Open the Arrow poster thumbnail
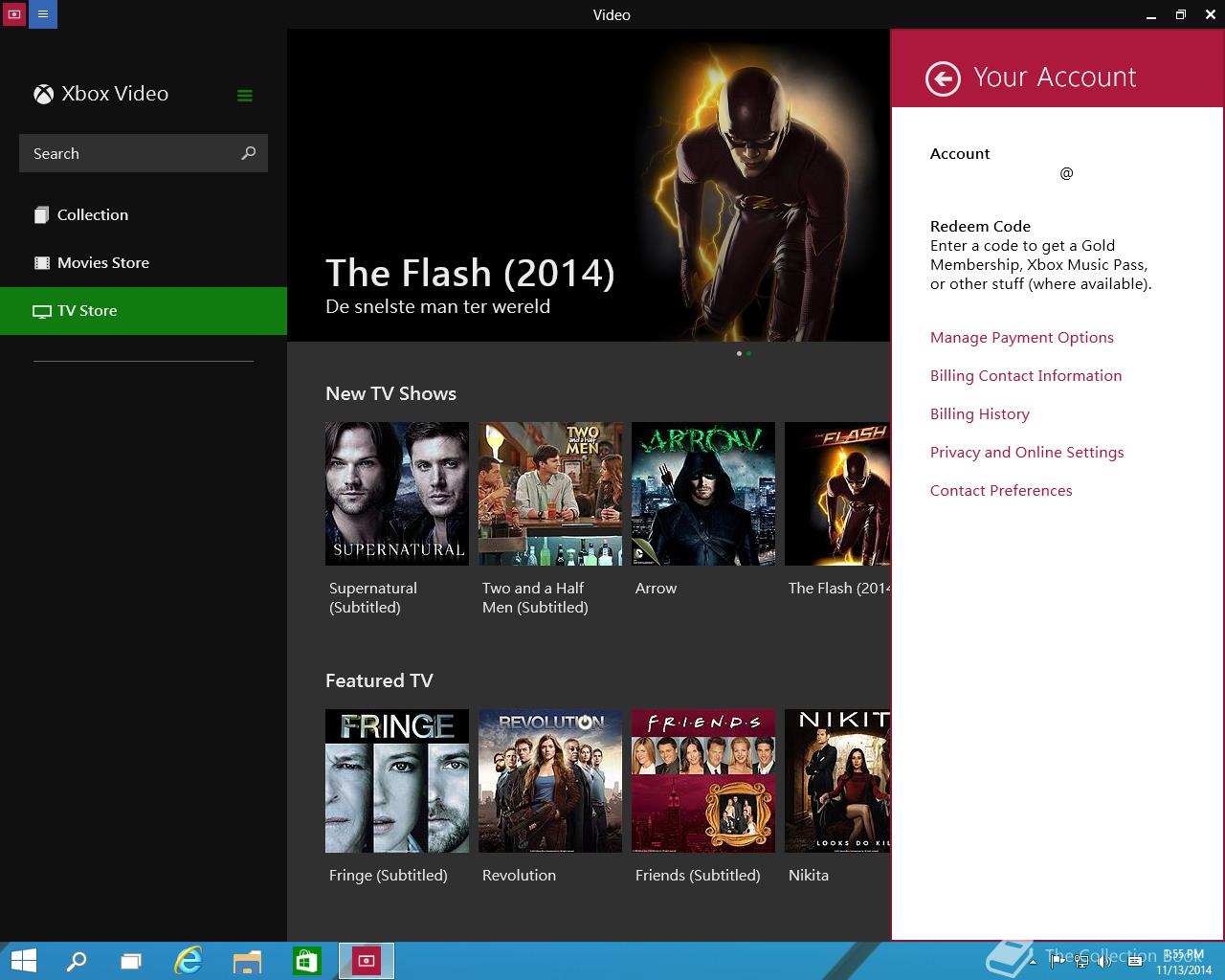This screenshot has width=1225, height=980. pos(703,494)
